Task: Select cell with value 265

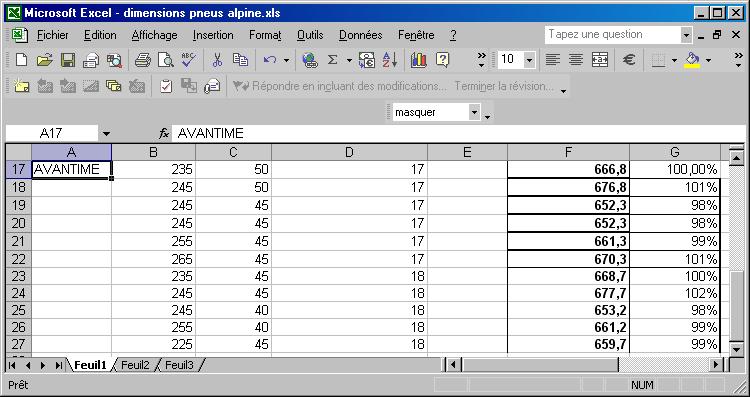Action: point(154,259)
